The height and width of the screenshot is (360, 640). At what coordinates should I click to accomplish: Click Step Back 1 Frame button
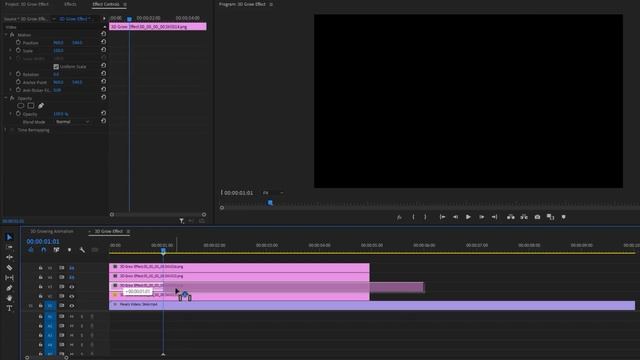tap(455, 217)
